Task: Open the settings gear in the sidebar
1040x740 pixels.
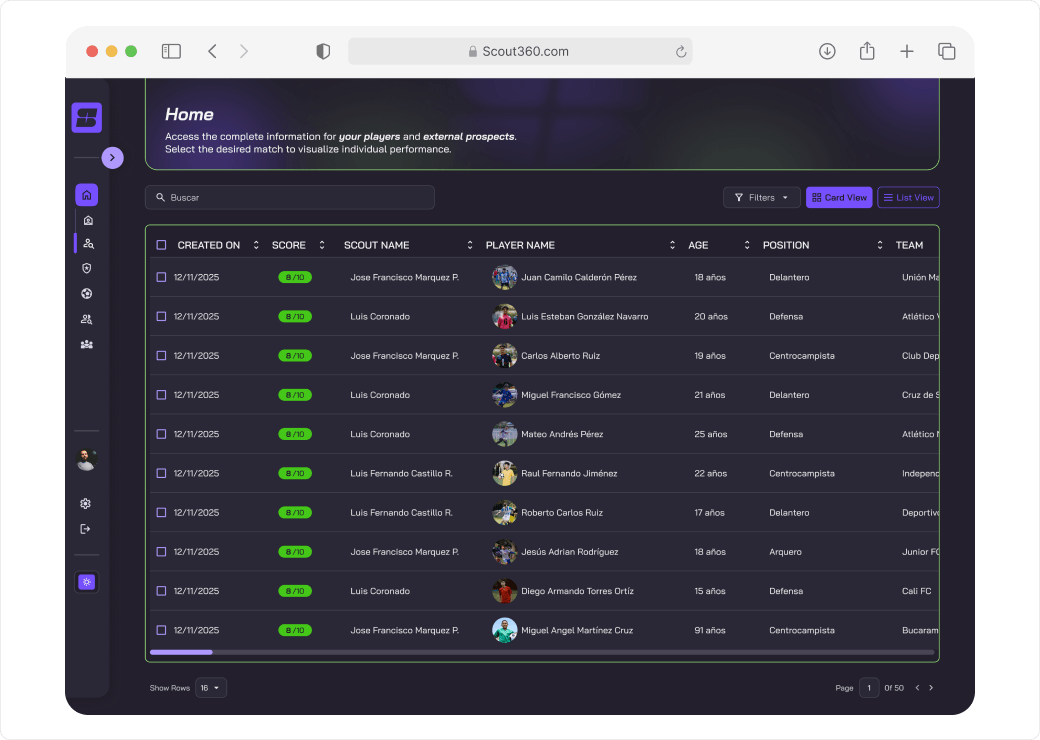Action: 86,503
